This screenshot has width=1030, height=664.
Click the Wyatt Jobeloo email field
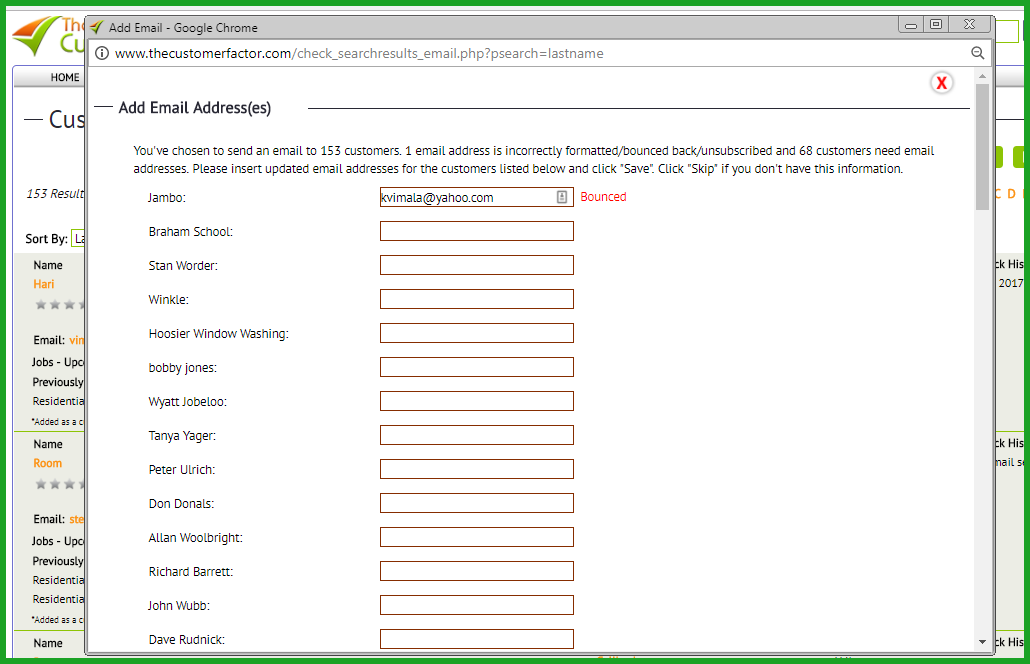click(476, 401)
